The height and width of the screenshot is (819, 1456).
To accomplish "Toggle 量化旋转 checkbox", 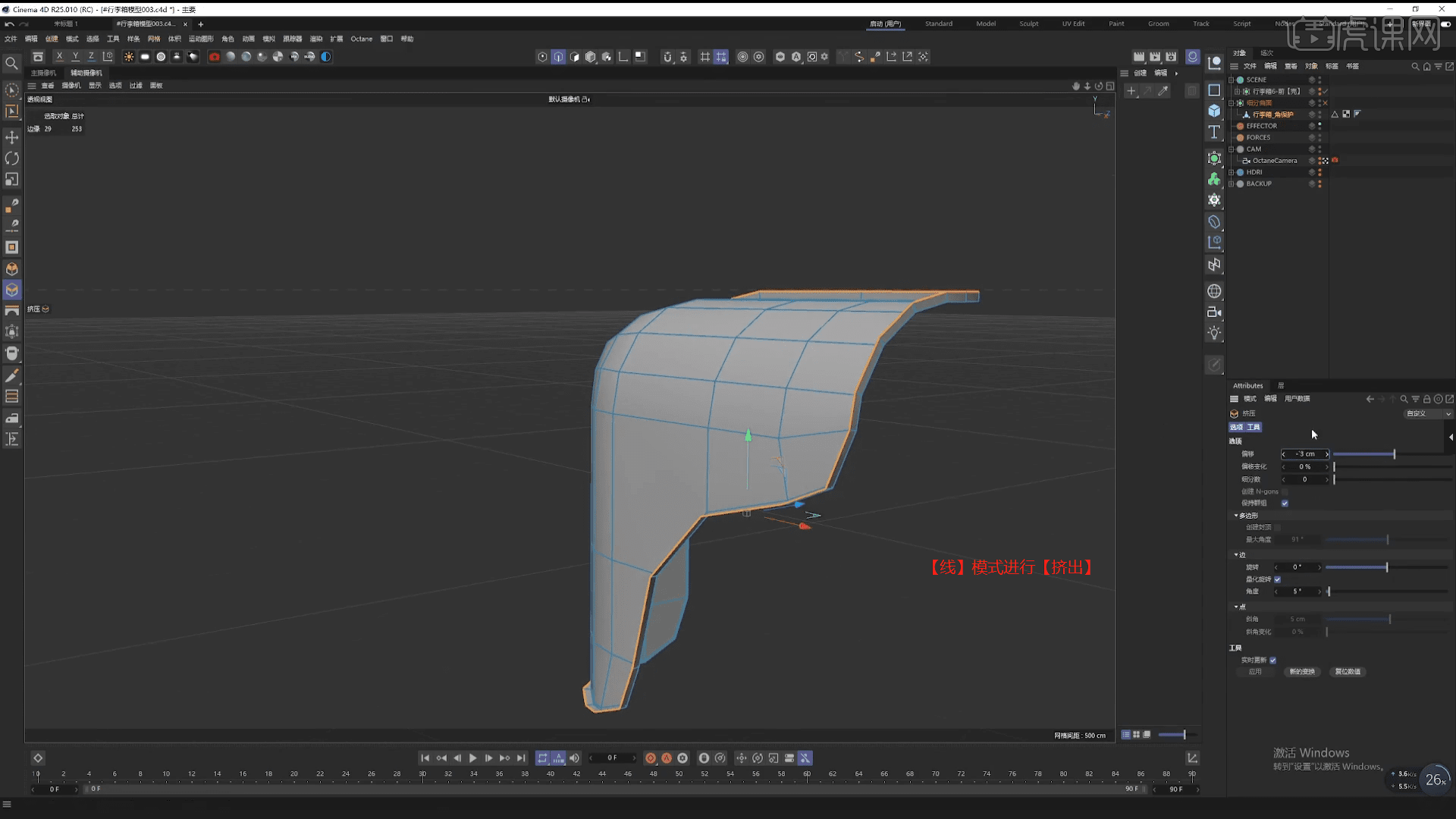I will point(1278,579).
